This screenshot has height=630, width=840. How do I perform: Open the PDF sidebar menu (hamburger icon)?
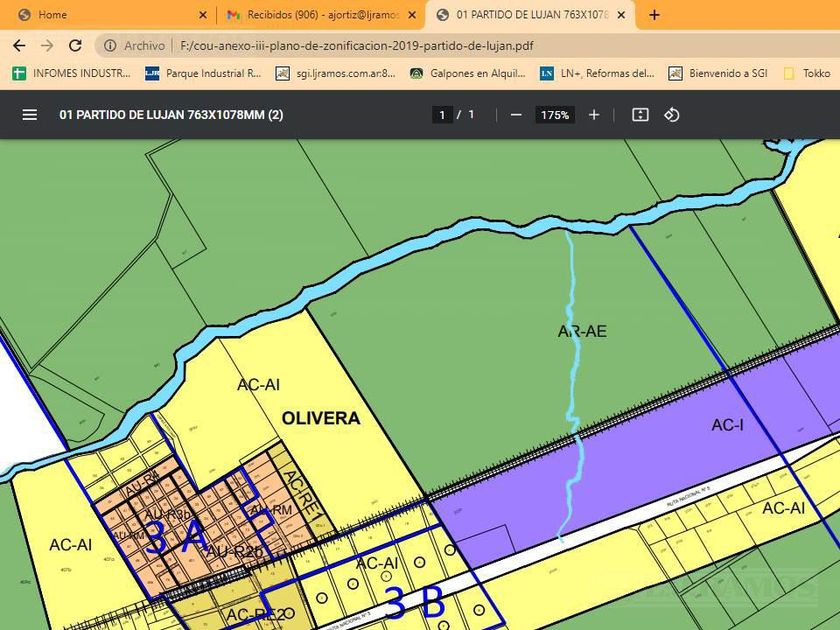coord(30,115)
